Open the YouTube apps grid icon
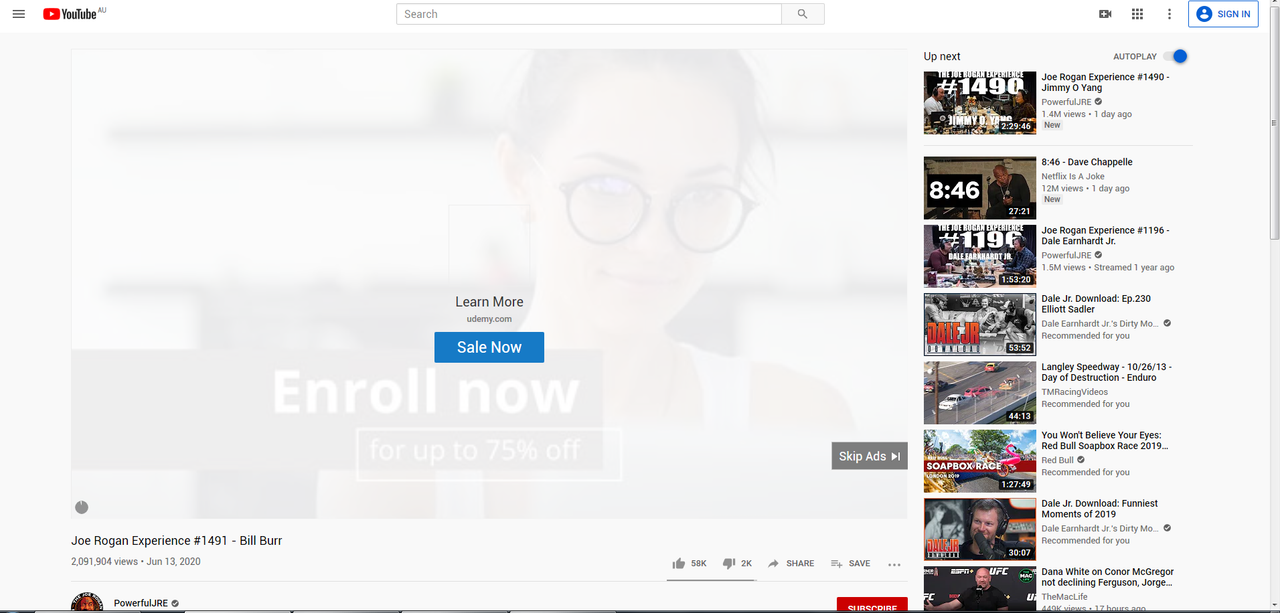This screenshot has height=613, width=1280. coord(1137,14)
